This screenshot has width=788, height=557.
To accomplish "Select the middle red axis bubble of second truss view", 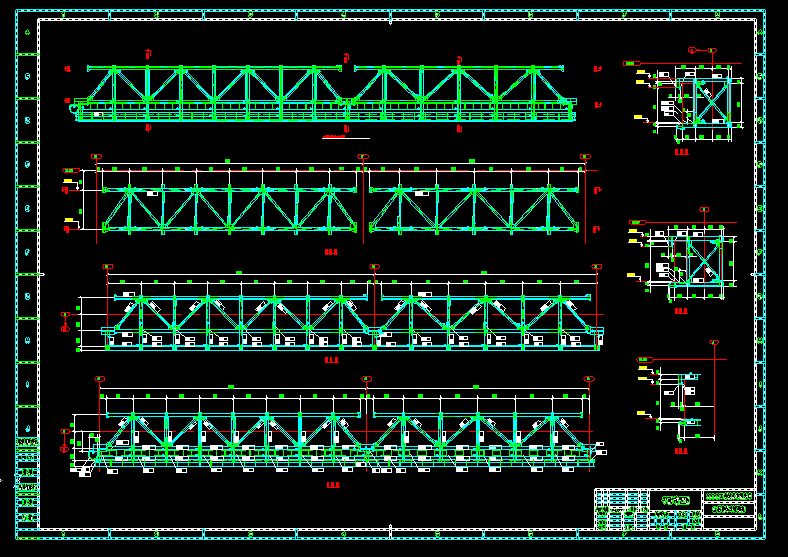I will pos(363,157).
